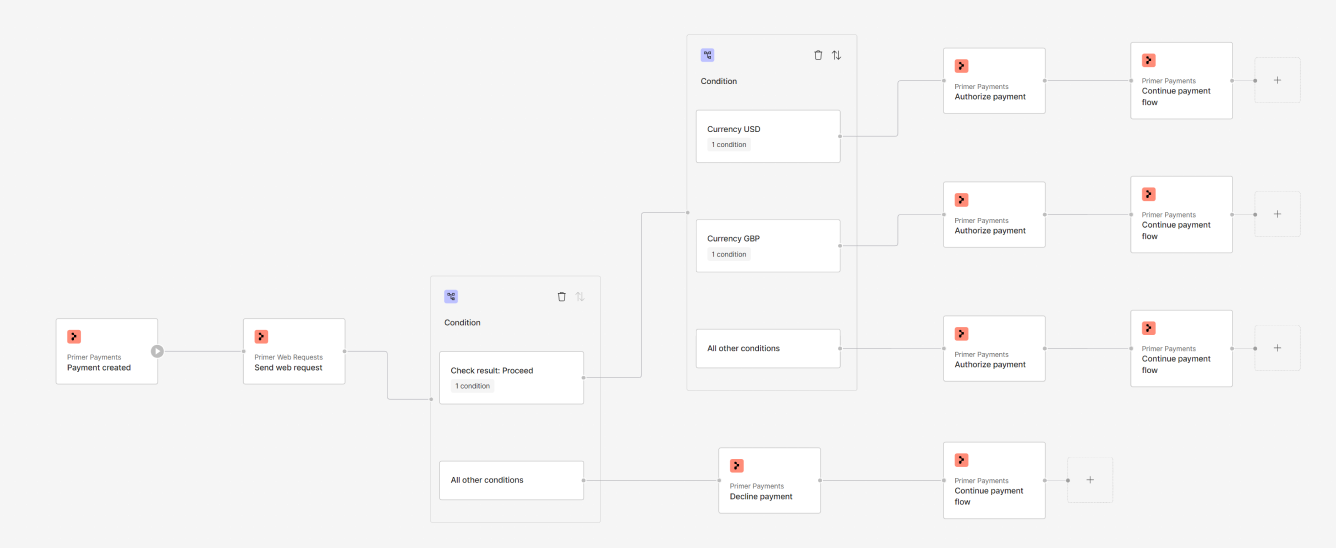This screenshot has width=1336, height=548.
Task: Click the Primer logo icon on Payment created node
Action: [x=74, y=337]
